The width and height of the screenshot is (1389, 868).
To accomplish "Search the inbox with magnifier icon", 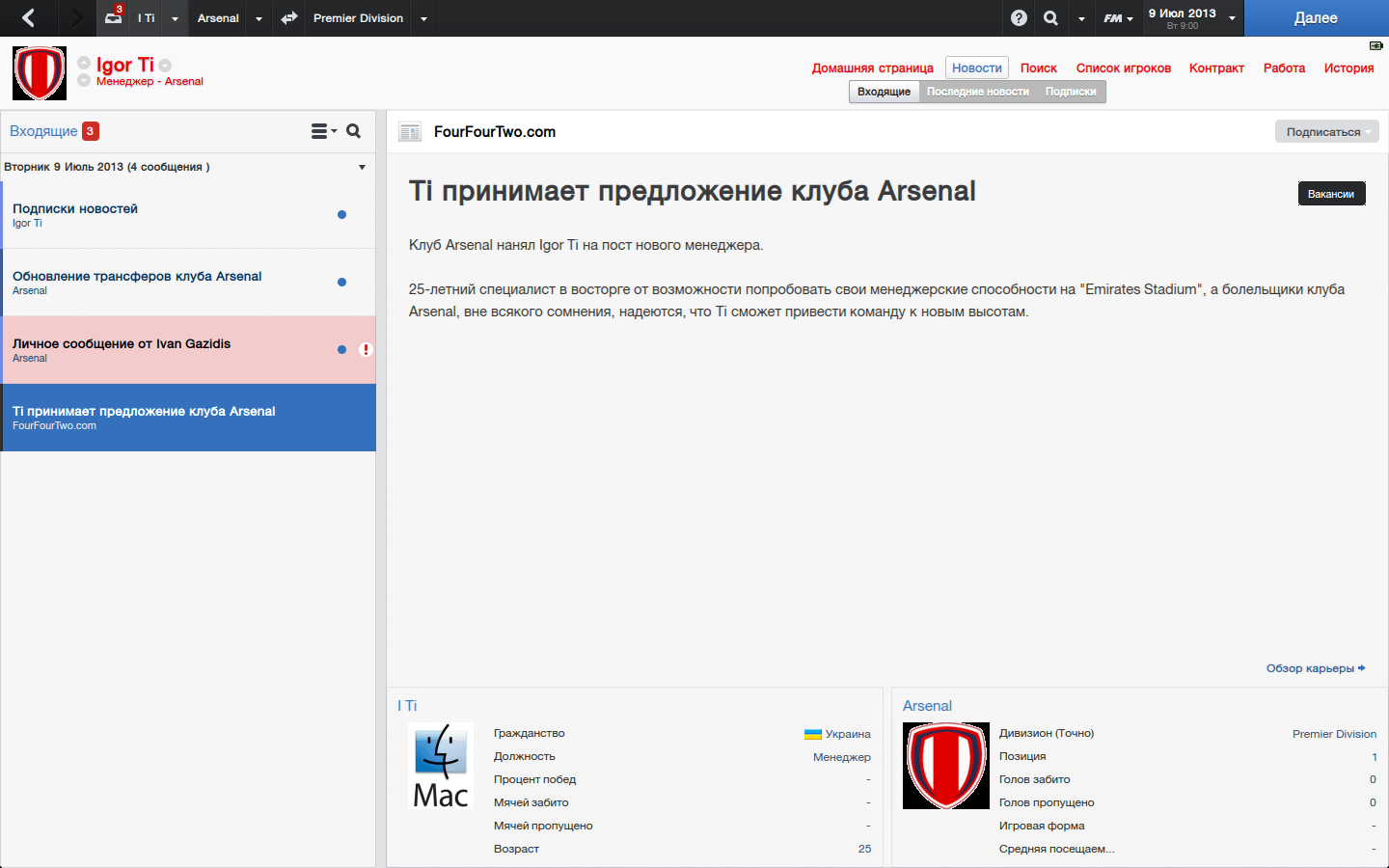I will click(354, 131).
